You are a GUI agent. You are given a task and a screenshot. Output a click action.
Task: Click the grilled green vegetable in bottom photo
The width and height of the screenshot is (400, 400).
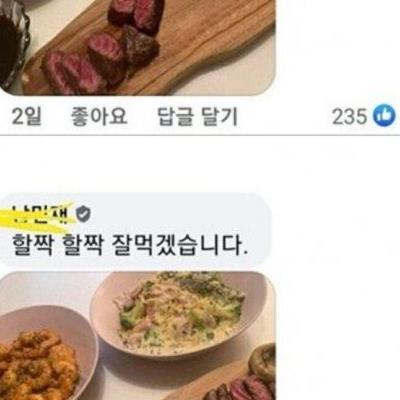tap(263, 359)
